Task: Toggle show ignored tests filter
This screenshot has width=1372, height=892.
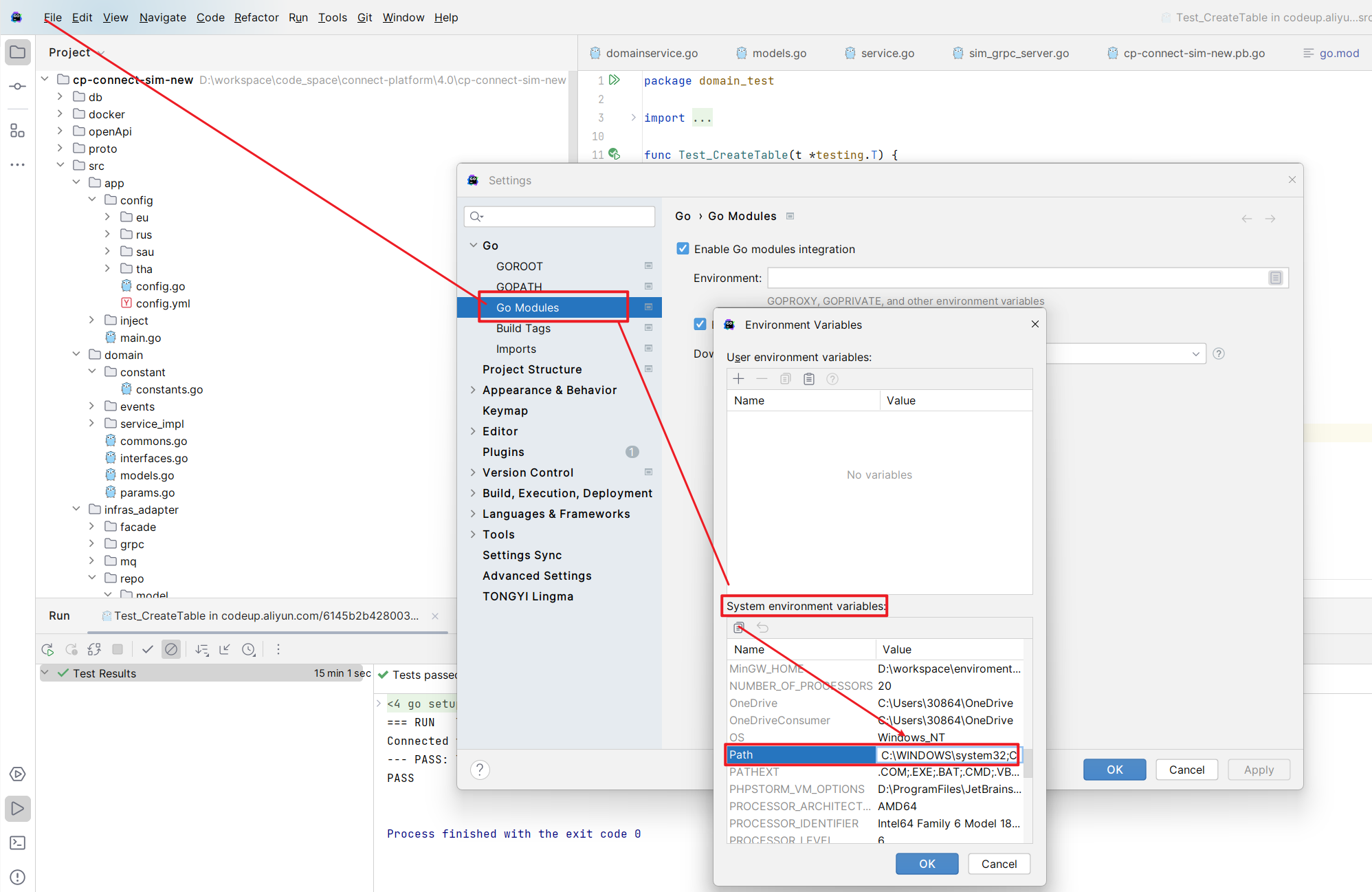Action: point(171,649)
